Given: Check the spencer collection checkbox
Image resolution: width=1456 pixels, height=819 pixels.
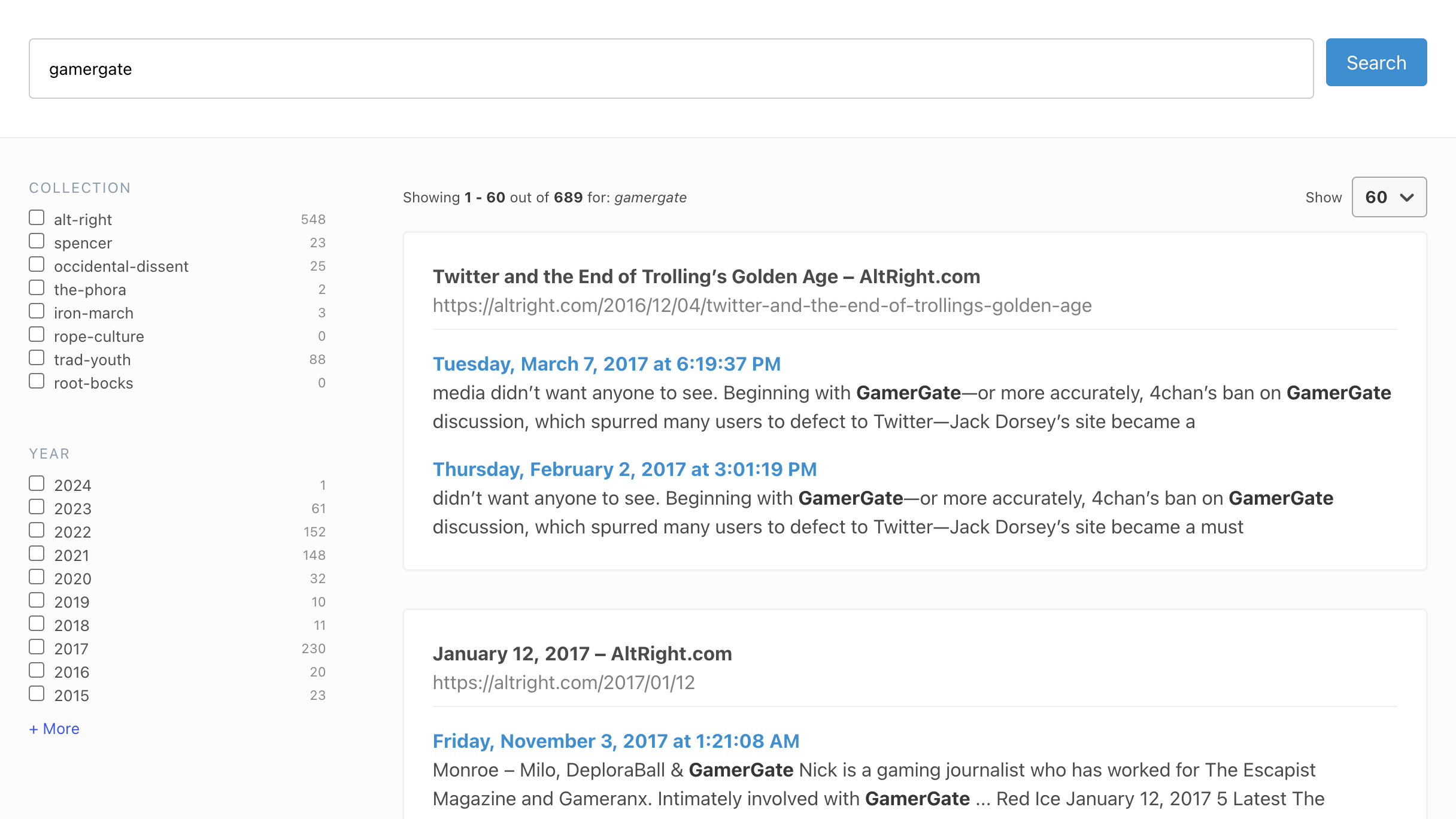Looking at the screenshot, I should click(x=37, y=241).
